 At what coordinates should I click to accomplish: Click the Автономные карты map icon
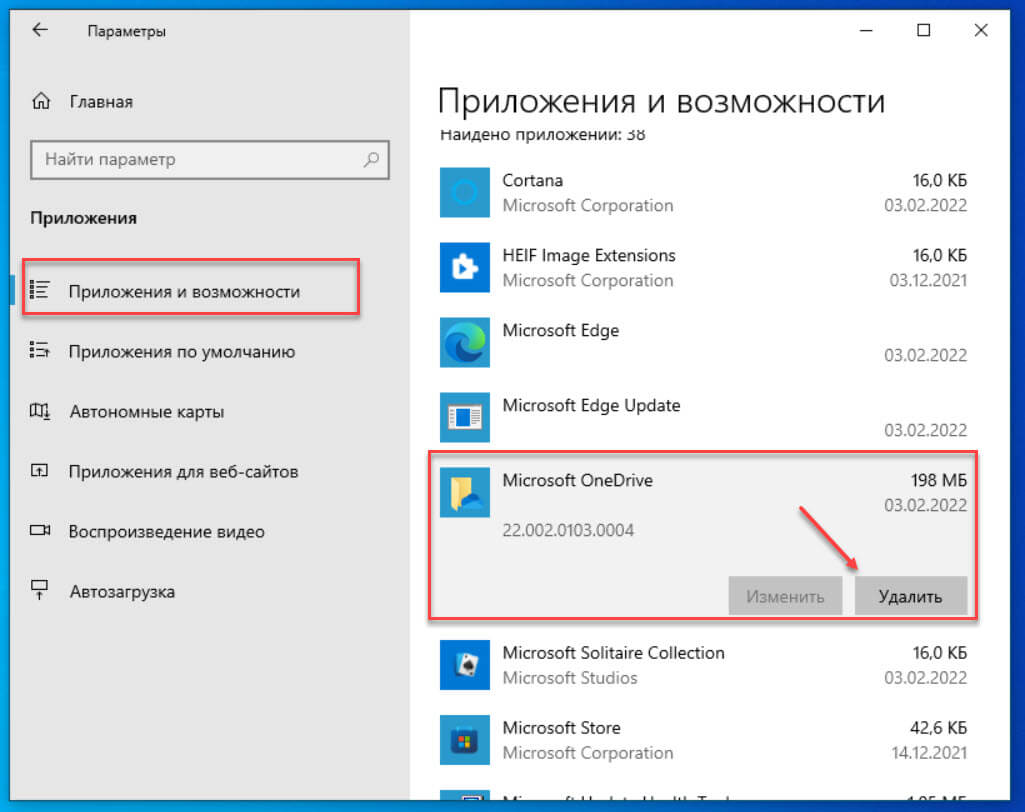pyautogui.click(x=40, y=411)
